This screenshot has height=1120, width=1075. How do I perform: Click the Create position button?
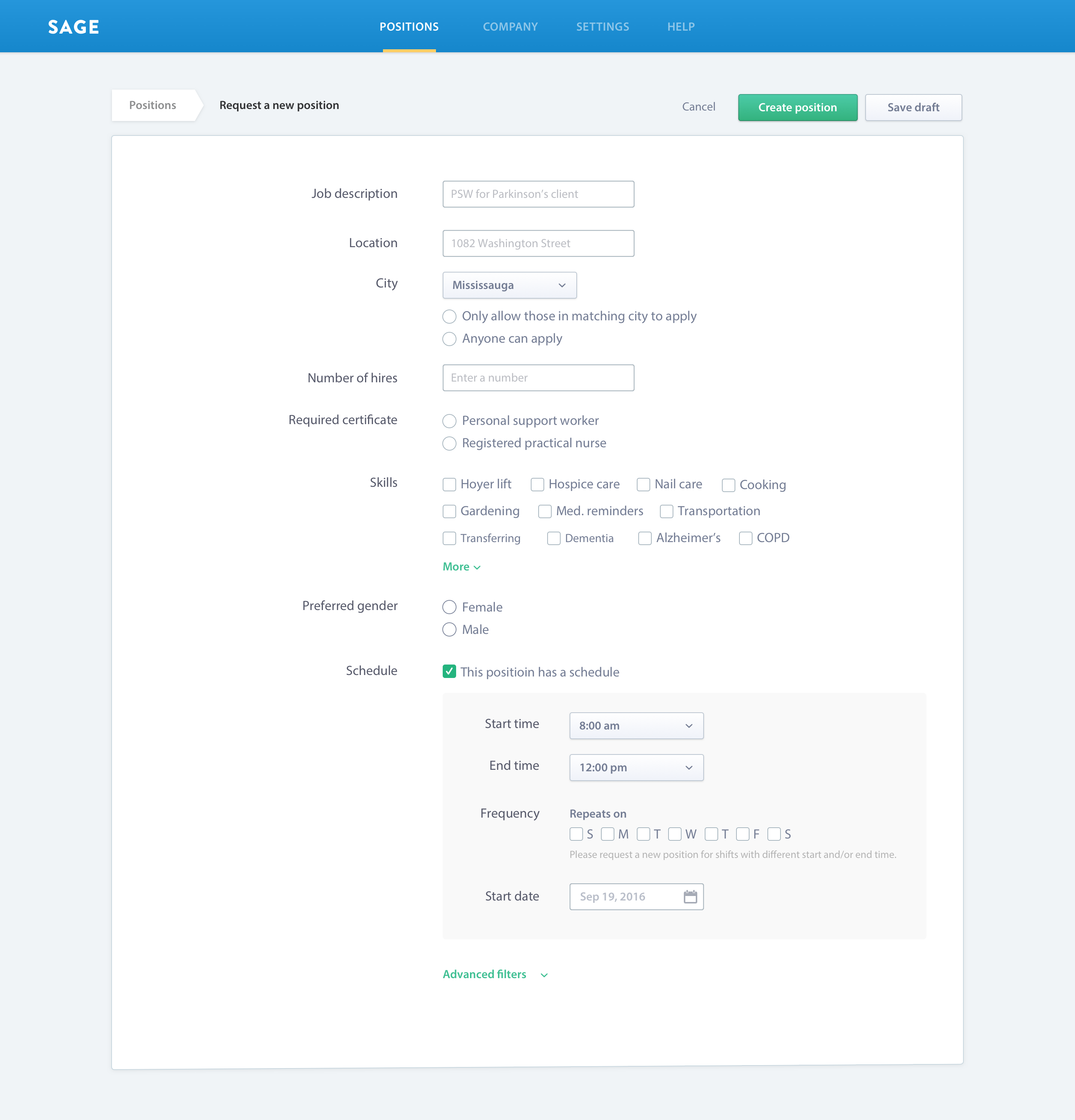click(x=797, y=108)
